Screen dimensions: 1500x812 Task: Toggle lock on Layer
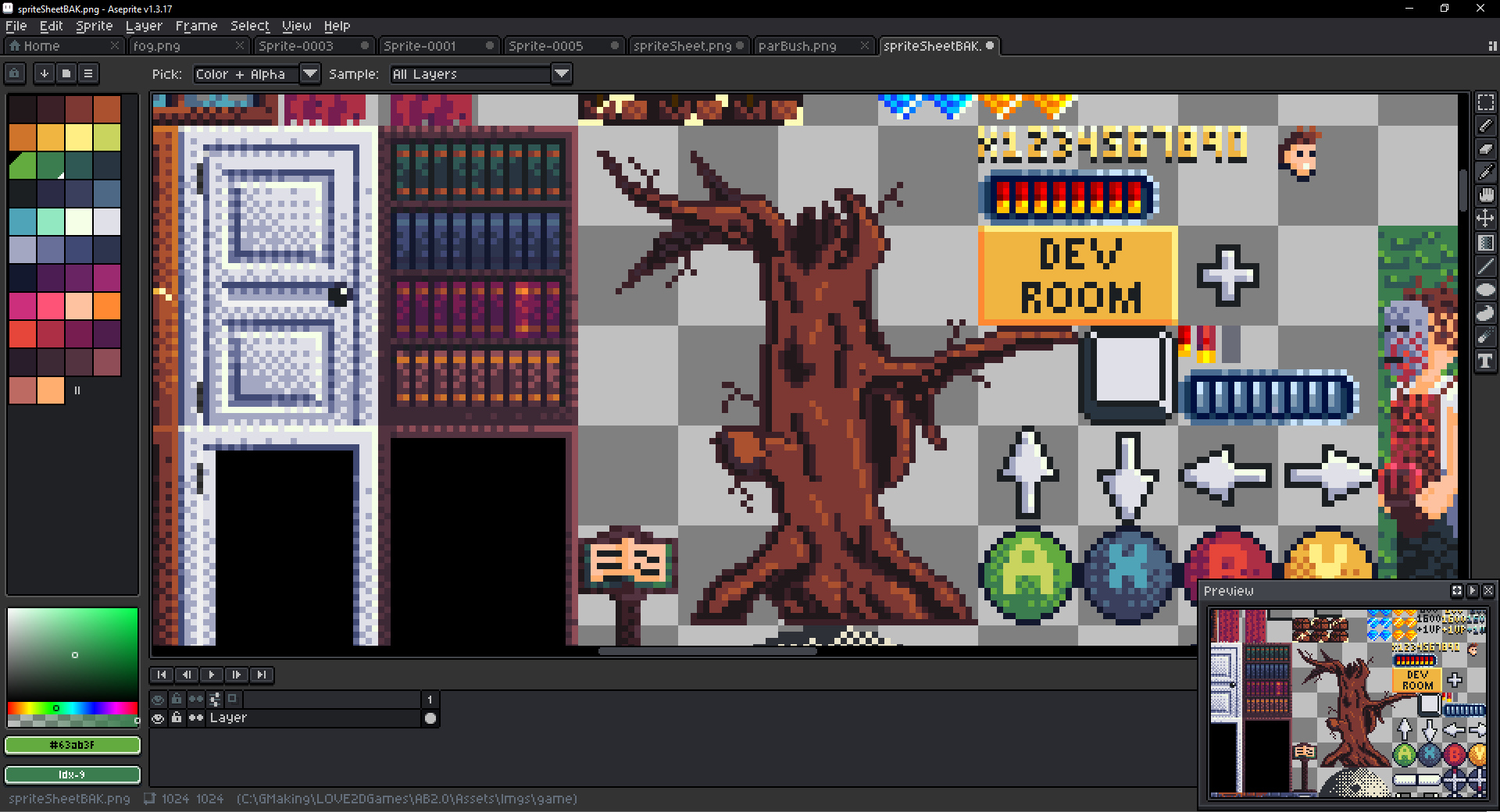pyautogui.click(x=177, y=718)
